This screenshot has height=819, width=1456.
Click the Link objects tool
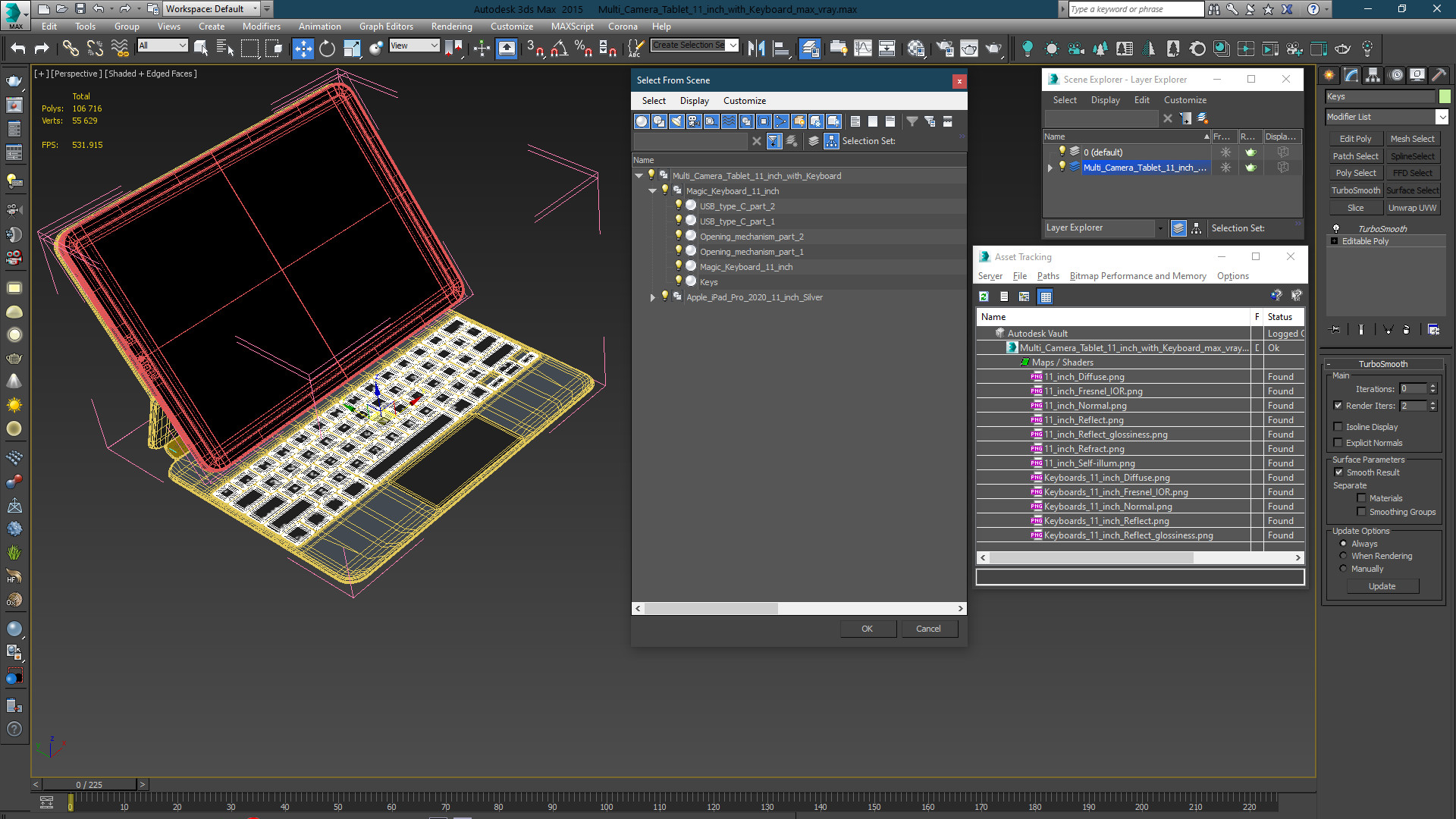click(x=70, y=49)
